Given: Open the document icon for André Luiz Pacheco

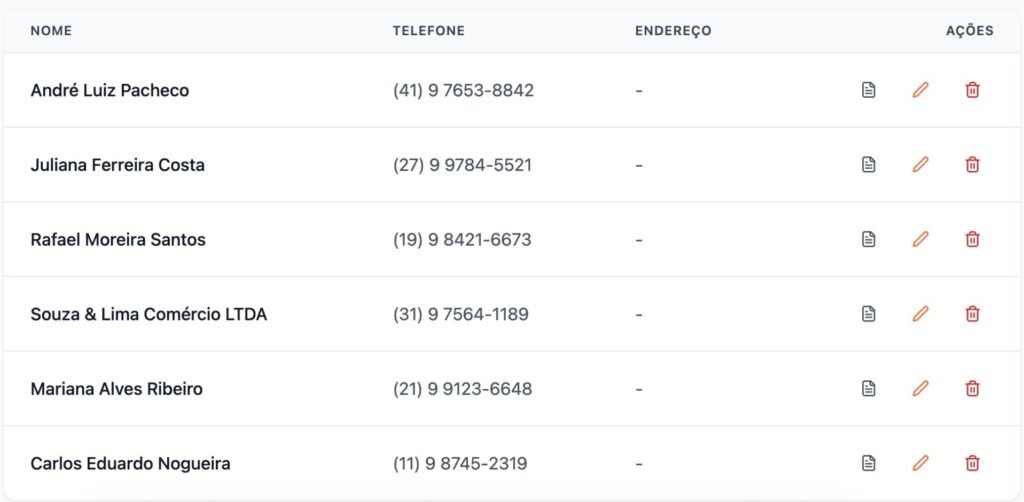Looking at the screenshot, I should click(x=869, y=90).
